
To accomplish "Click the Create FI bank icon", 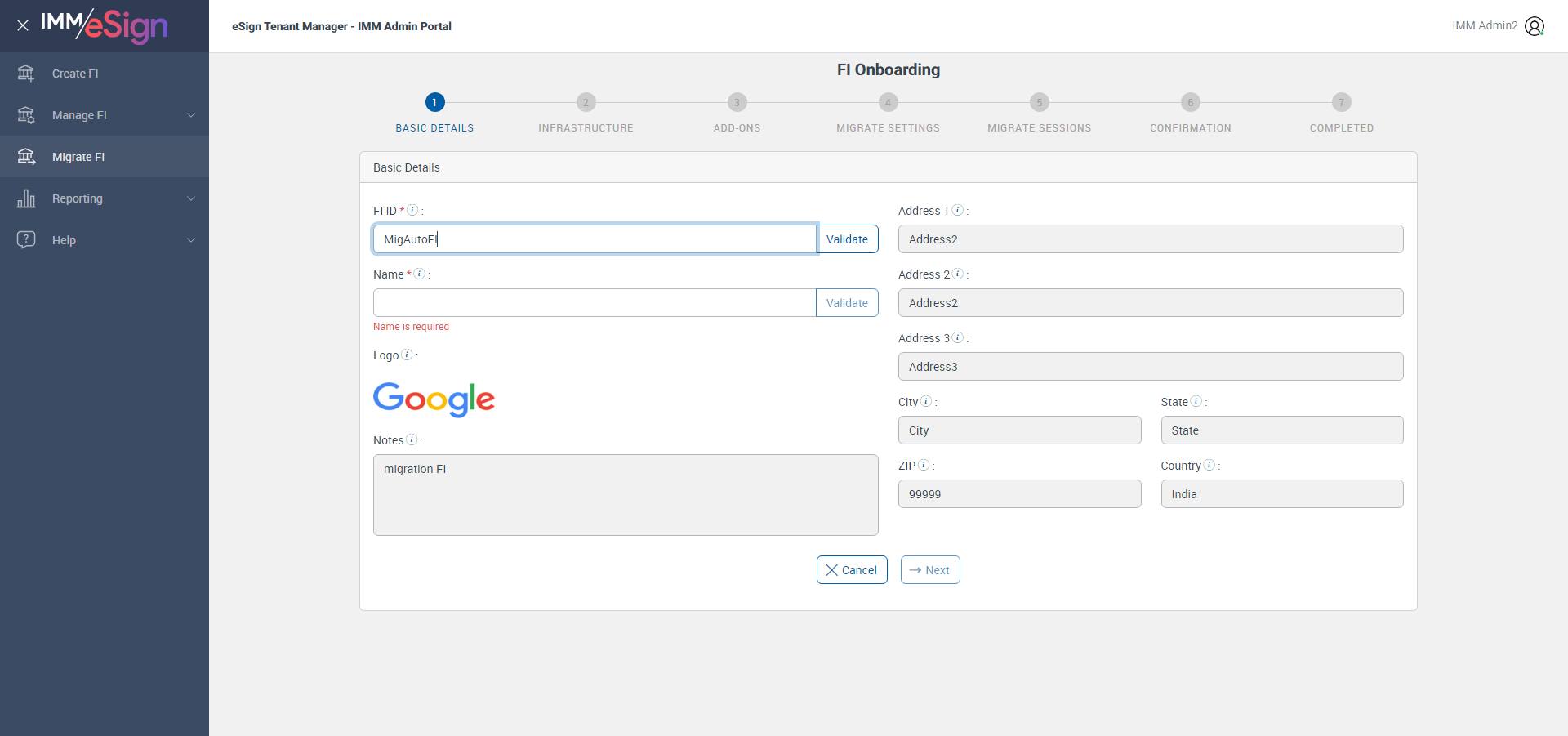I will [x=26, y=74].
